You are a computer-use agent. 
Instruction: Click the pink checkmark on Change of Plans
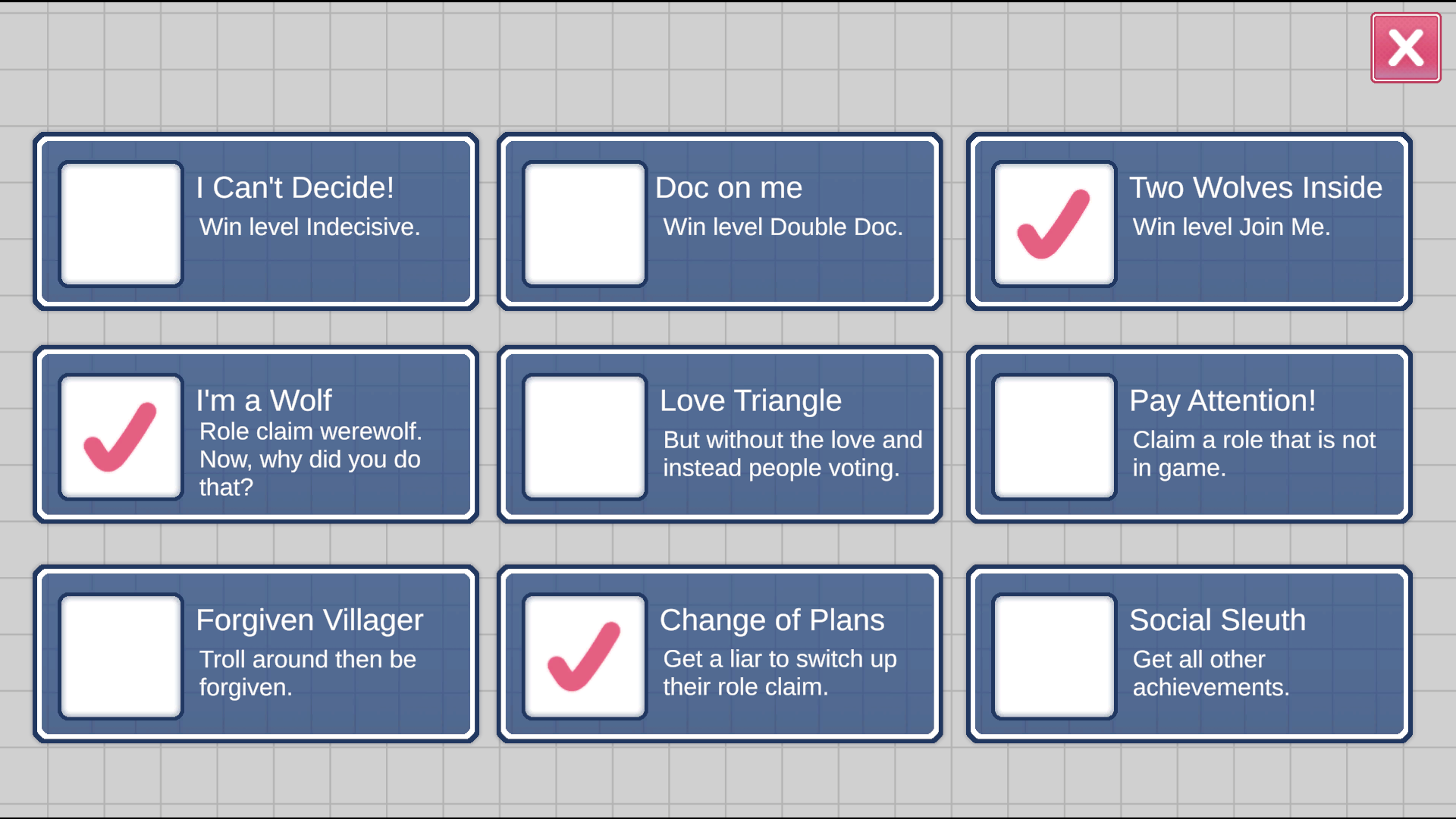click(584, 654)
